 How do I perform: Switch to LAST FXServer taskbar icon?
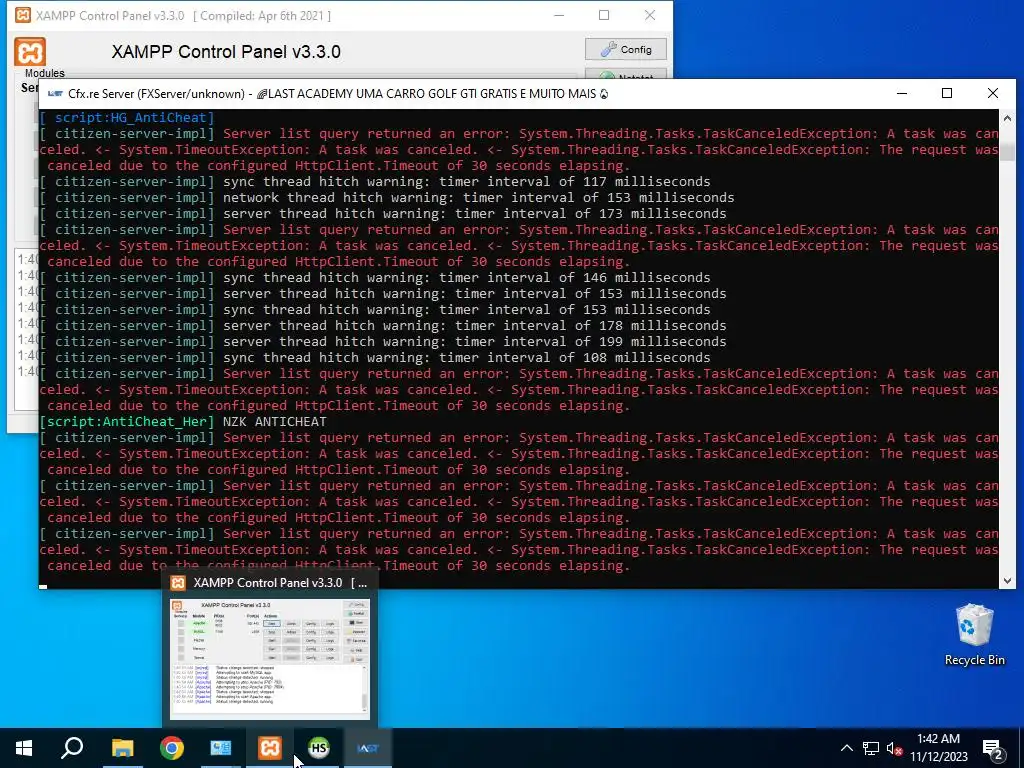tap(368, 748)
